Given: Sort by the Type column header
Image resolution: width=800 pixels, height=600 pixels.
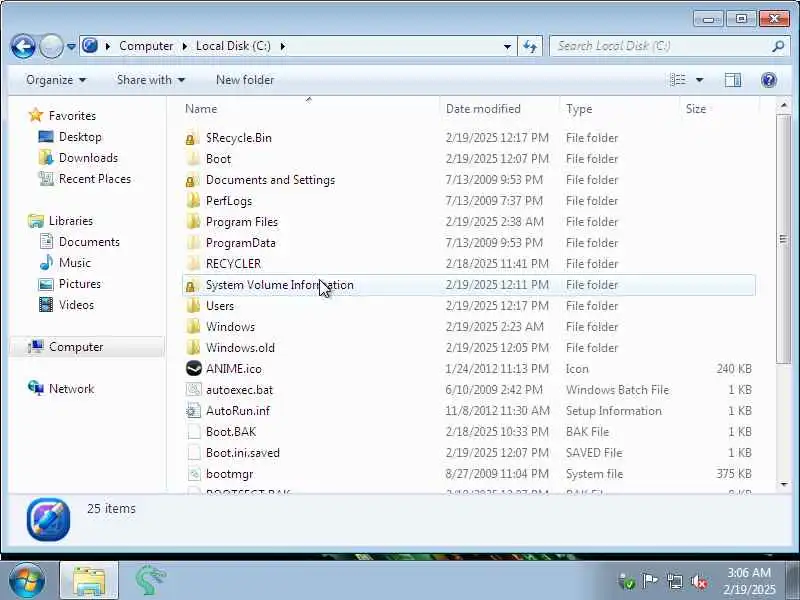Looking at the screenshot, I should tap(579, 109).
